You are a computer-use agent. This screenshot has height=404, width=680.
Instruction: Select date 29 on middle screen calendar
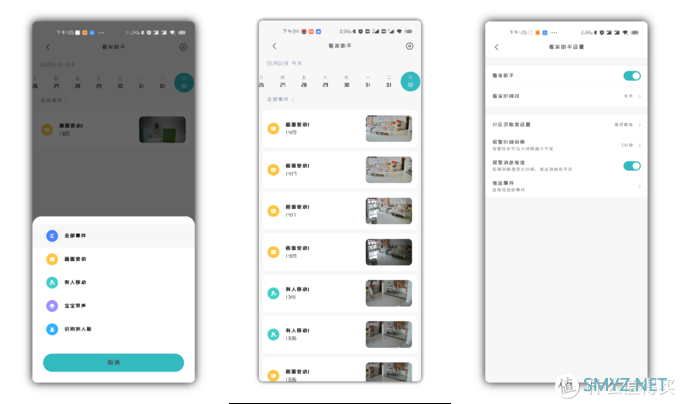click(x=325, y=81)
